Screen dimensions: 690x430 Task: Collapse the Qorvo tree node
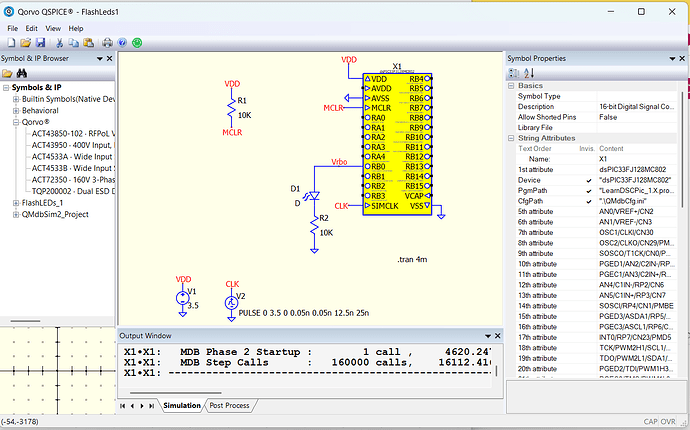coord(16,122)
